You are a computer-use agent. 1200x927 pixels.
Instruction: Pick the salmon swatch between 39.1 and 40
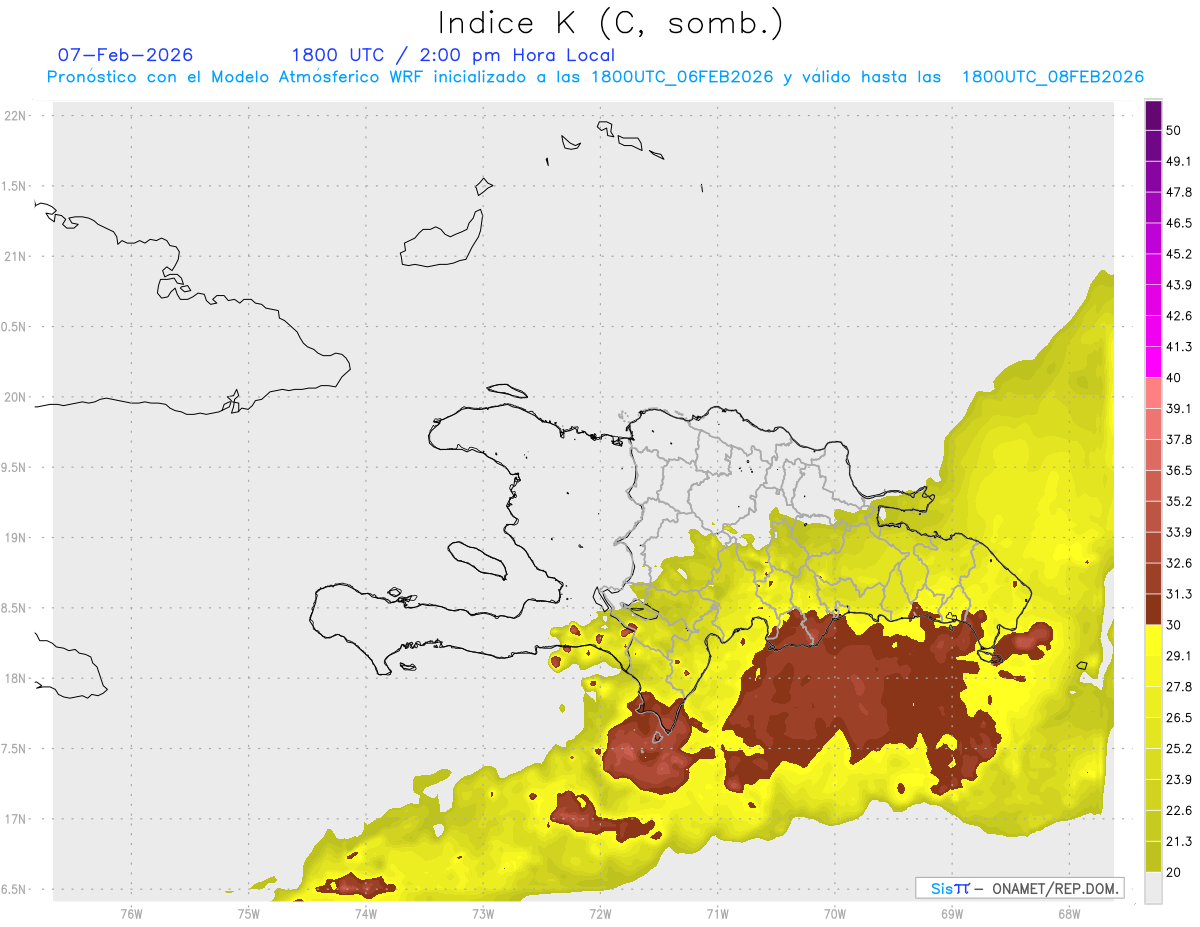tap(1153, 393)
